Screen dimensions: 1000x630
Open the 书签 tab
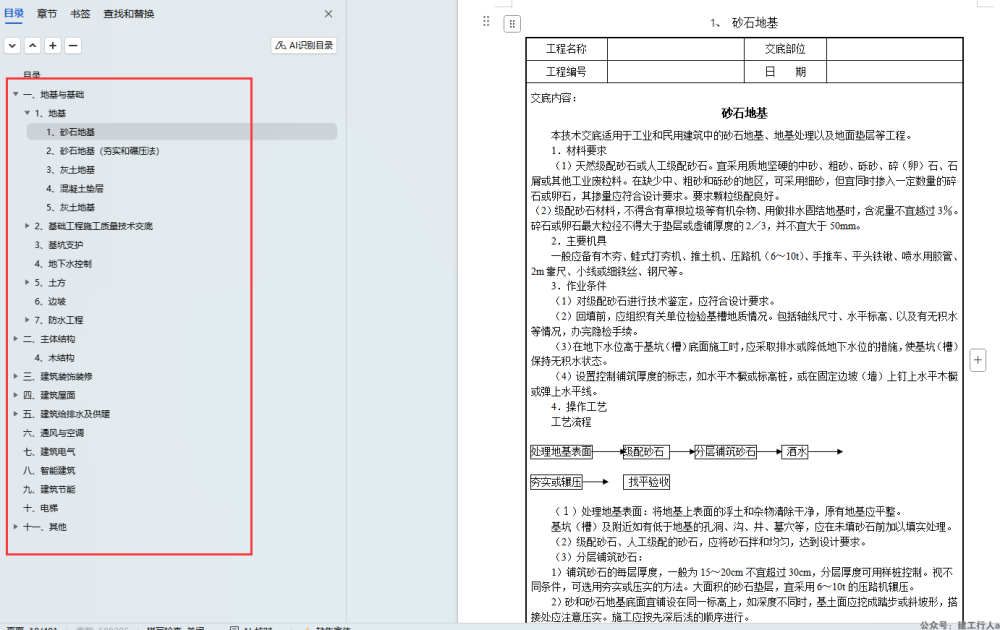(80, 14)
